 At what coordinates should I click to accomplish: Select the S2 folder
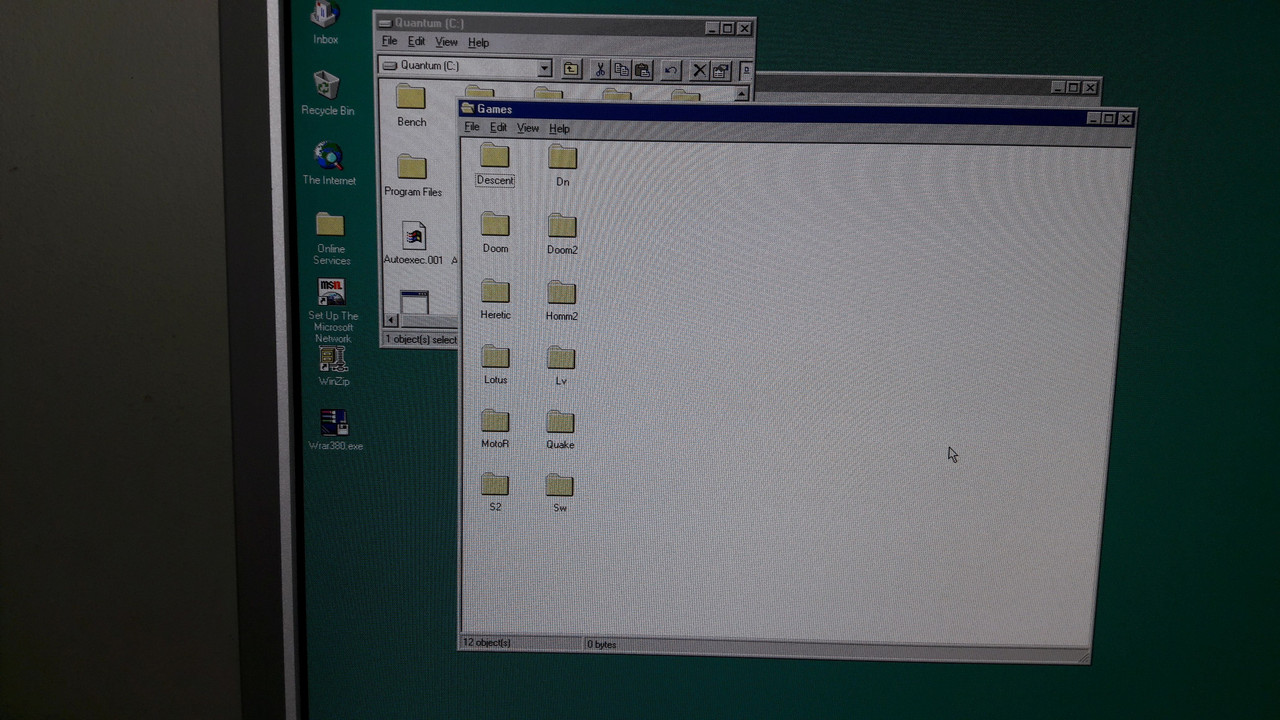[495, 492]
